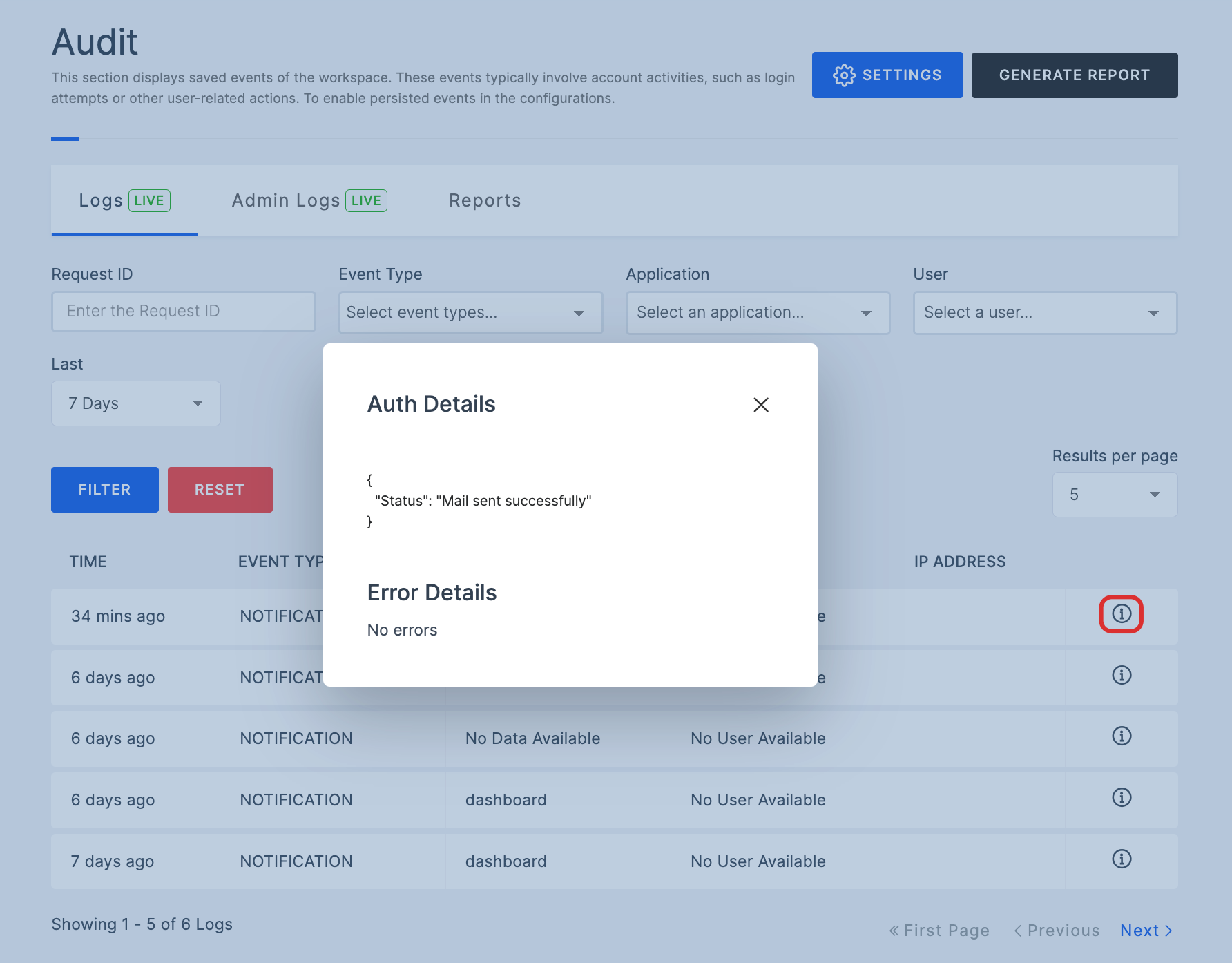The image size is (1232, 963).
Task: Open the Application selector dropdown
Action: click(758, 312)
